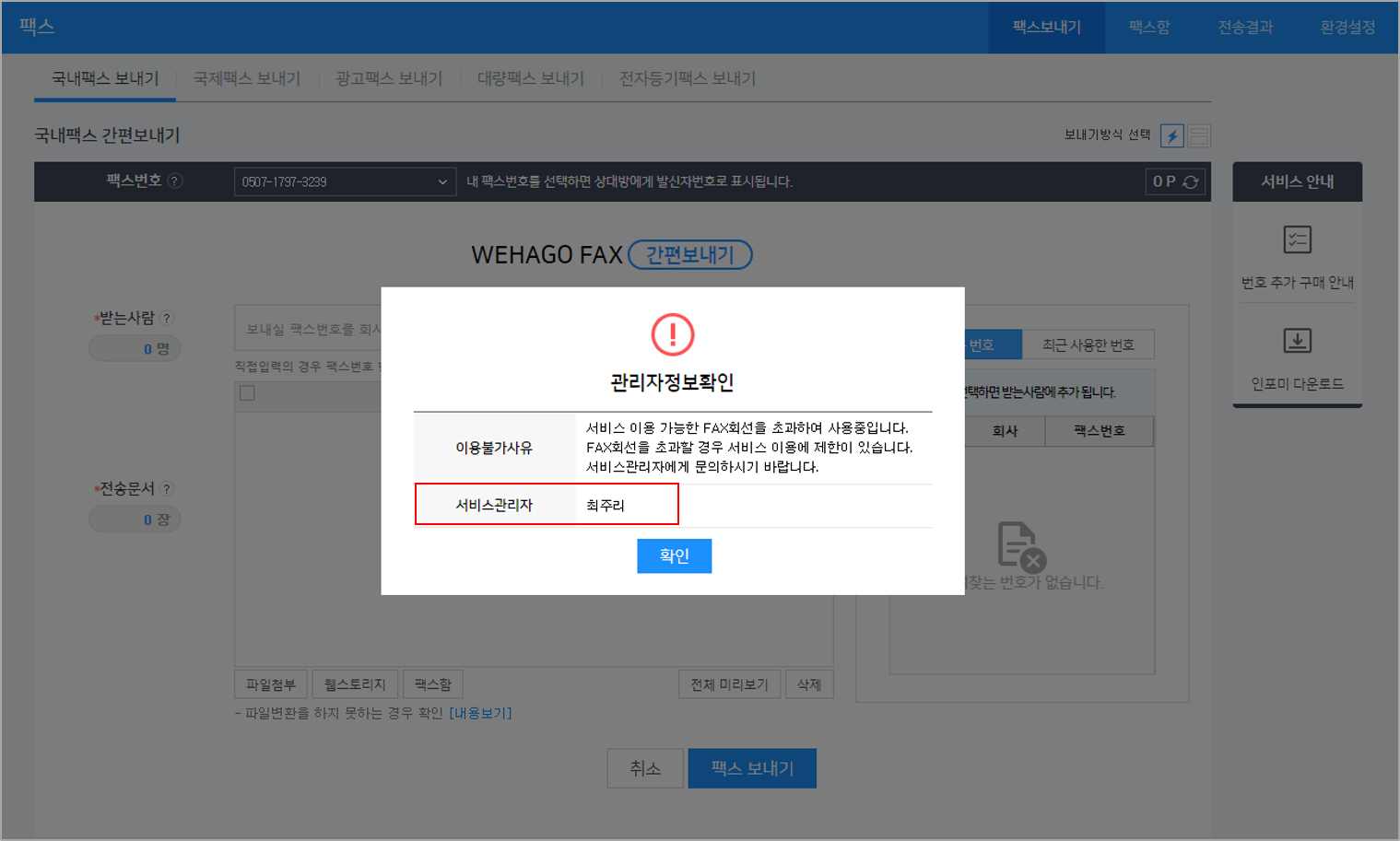Open the 번호 추가 구매 안내 checklist icon
Viewport: 1400px width, 841px height.
tap(1297, 240)
